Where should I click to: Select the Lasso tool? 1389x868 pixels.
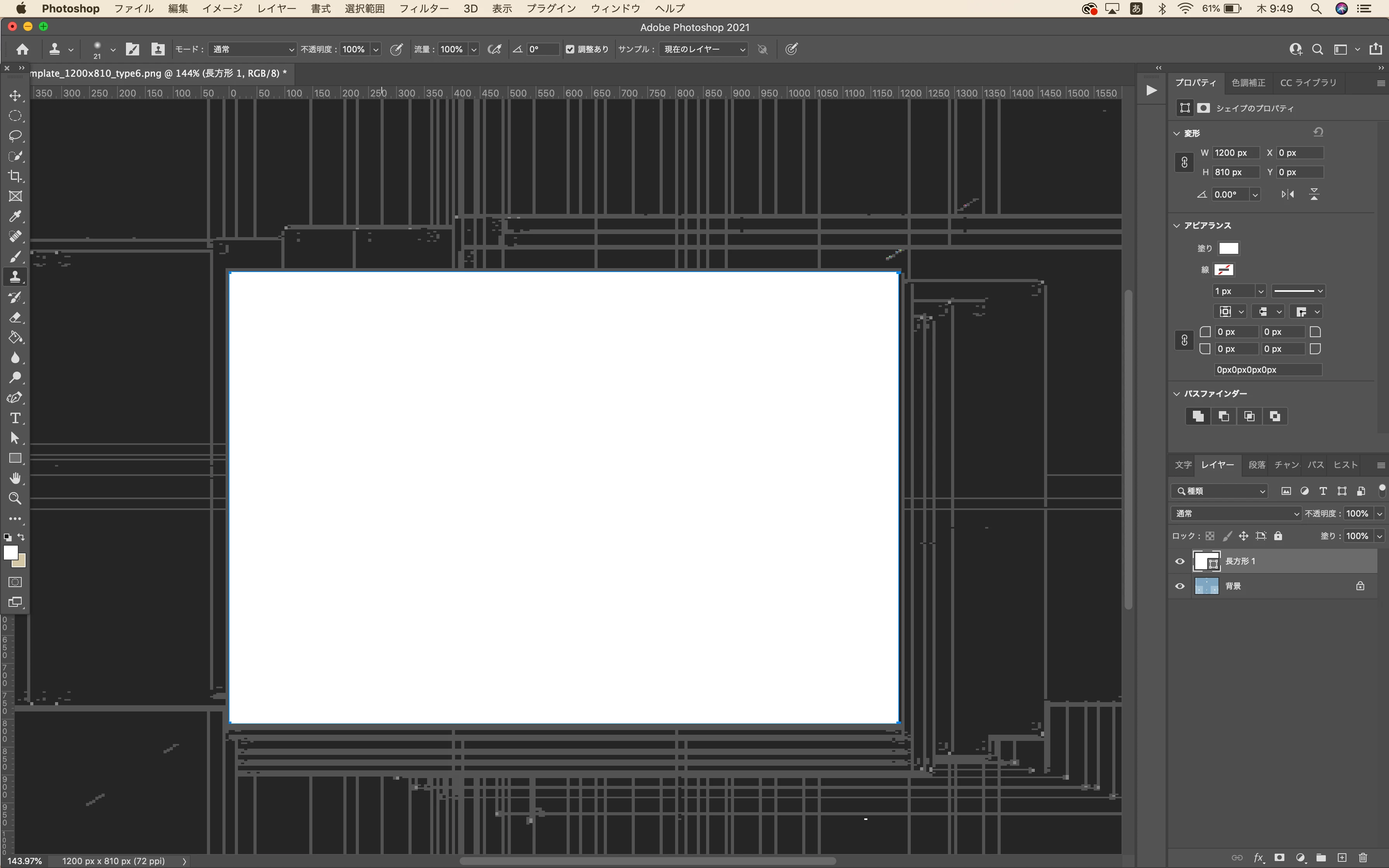pyautogui.click(x=16, y=136)
